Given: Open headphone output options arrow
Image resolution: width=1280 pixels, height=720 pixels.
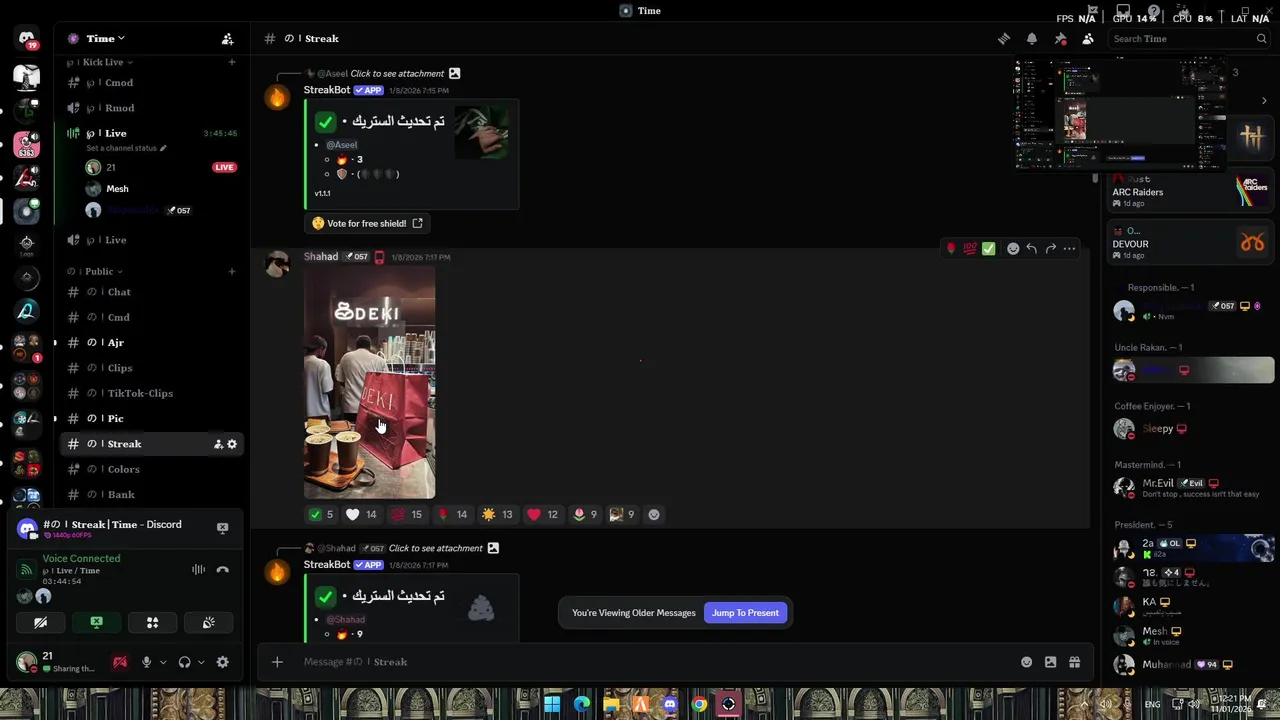Looking at the screenshot, I should pyautogui.click(x=201, y=662).
